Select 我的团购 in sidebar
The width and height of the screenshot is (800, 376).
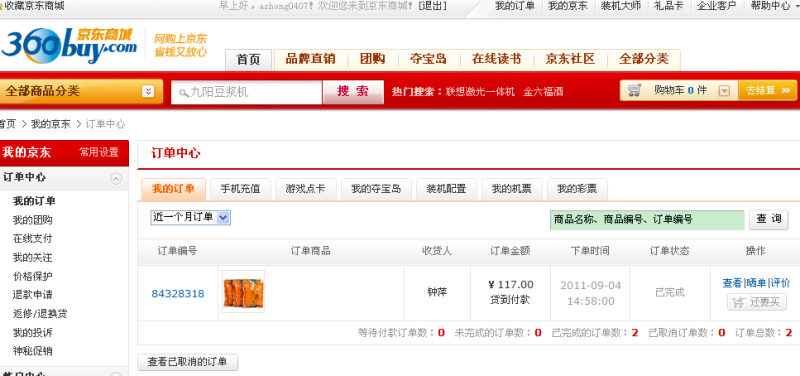(x=32, y=220)
